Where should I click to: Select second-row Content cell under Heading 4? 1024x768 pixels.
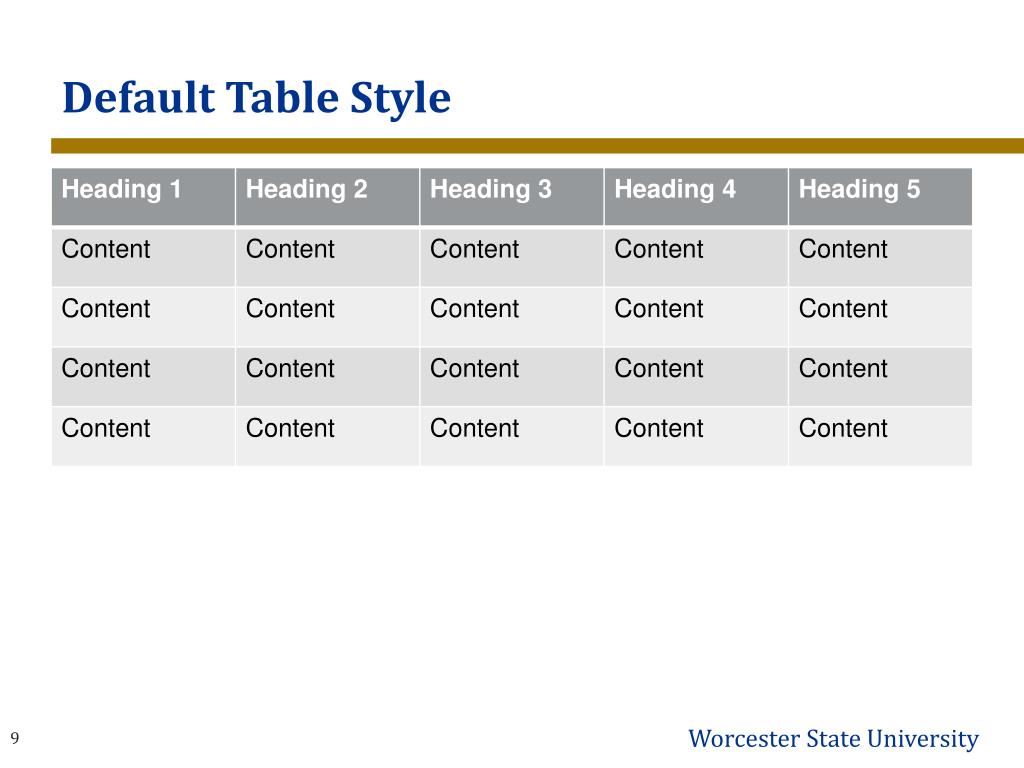(696, 317)
